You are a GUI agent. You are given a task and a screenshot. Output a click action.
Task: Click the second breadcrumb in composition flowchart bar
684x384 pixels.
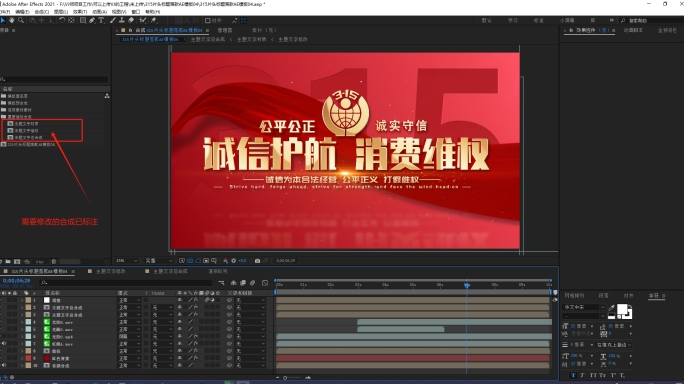(208, 39)
